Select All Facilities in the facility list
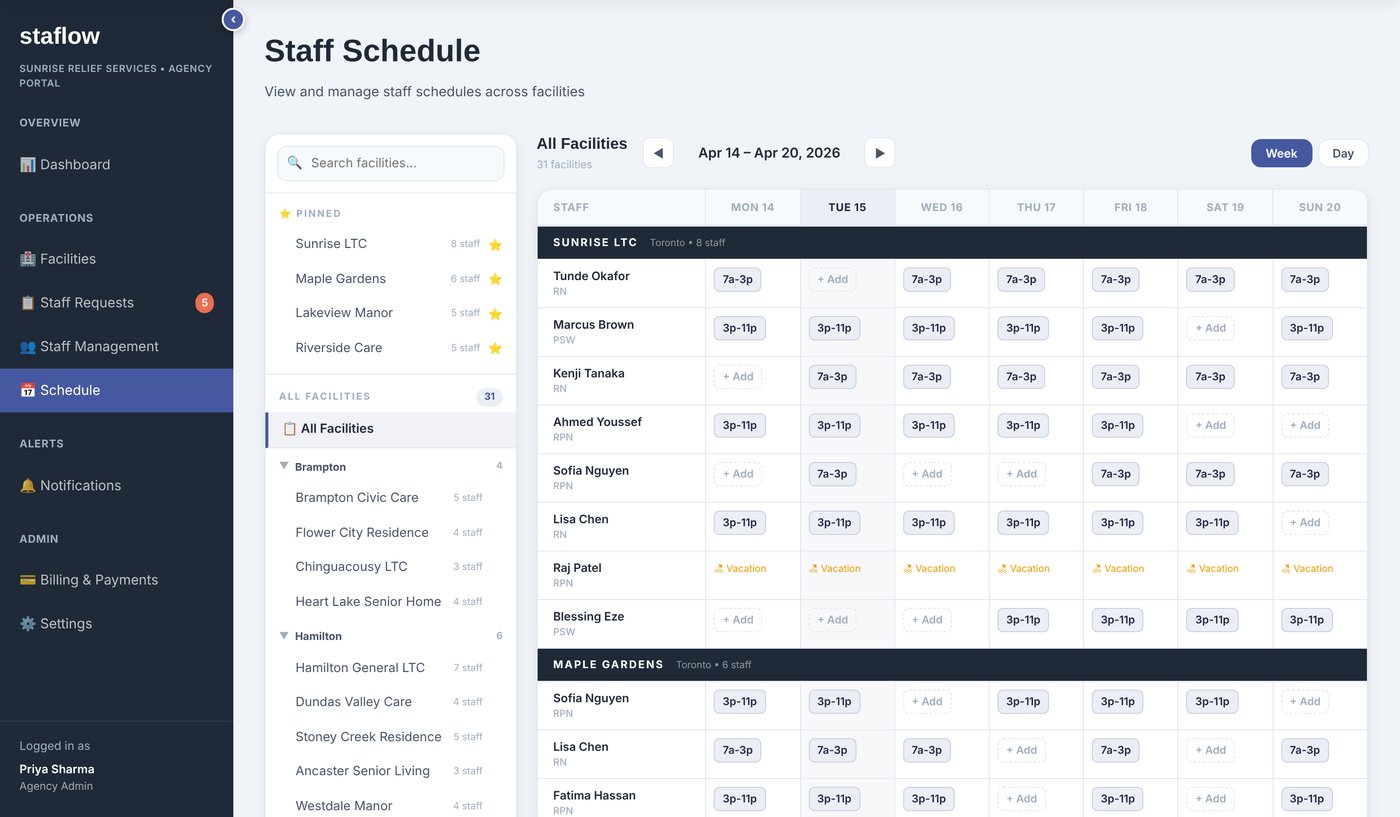 tap(391, 429)
